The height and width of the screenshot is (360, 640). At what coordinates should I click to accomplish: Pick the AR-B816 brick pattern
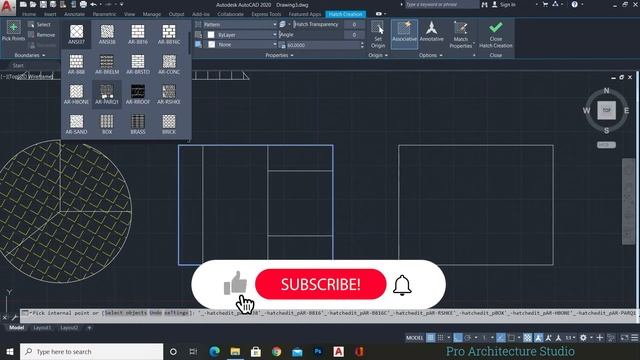[138, 34]
